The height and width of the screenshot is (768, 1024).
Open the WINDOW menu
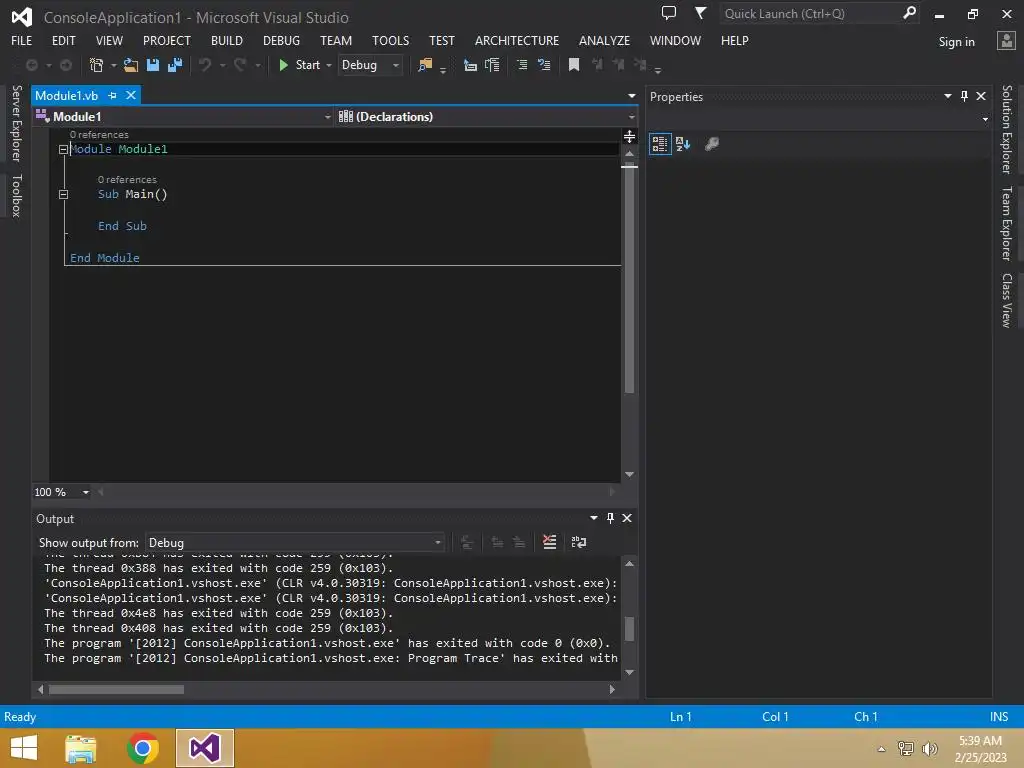tap(675, 40)
